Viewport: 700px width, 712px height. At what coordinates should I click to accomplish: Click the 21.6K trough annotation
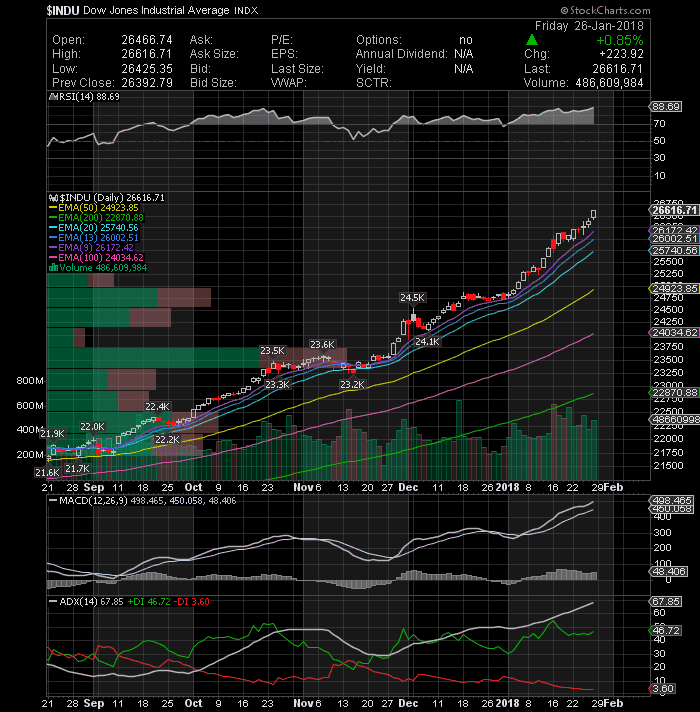[47, 473]
